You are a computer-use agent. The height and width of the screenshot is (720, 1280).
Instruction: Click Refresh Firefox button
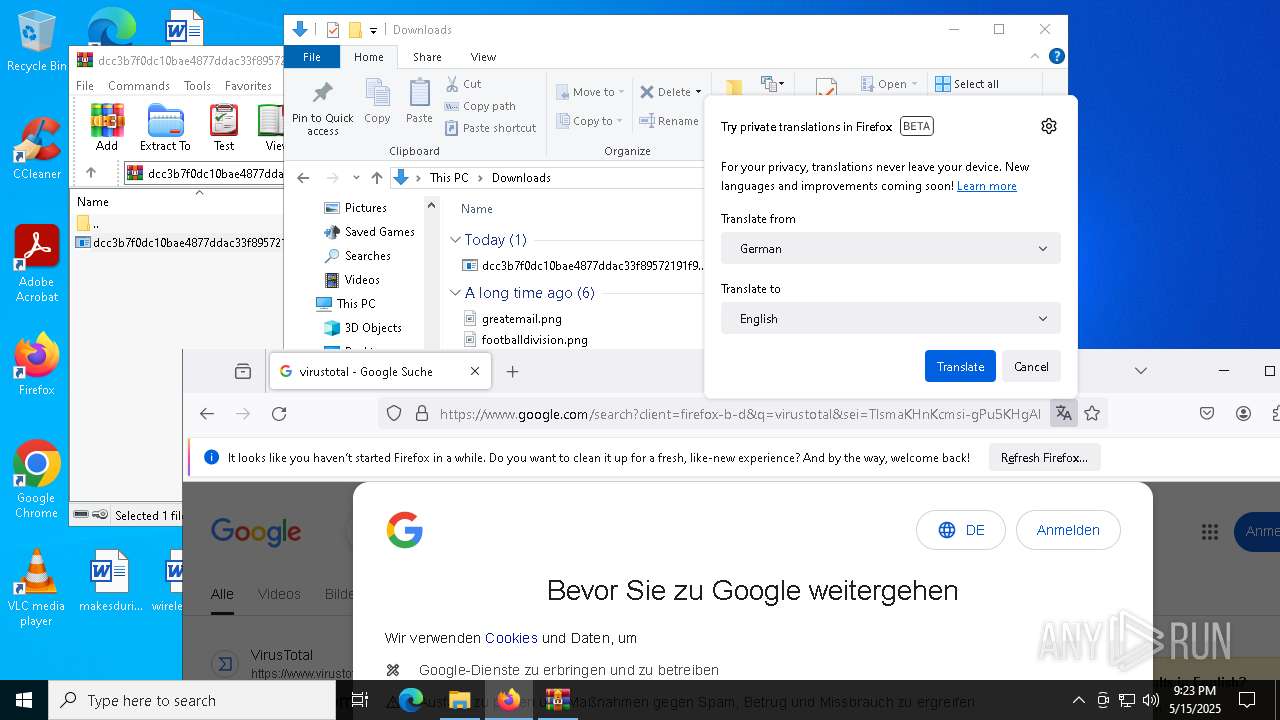tap(1044, 457)
